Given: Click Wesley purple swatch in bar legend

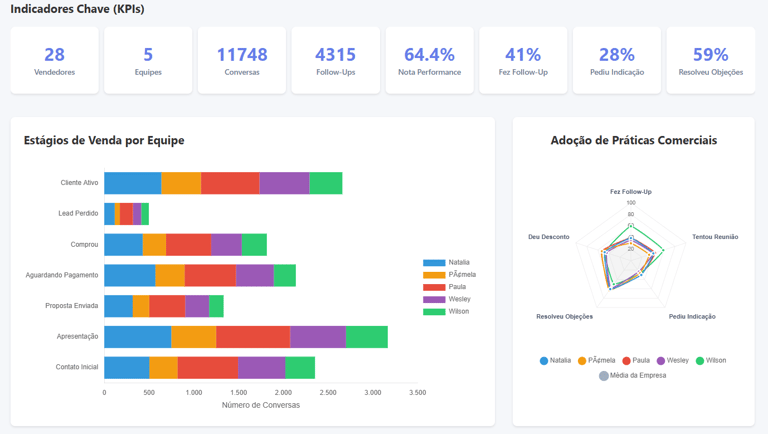Looking at the screenshot, I should (434, 299).
